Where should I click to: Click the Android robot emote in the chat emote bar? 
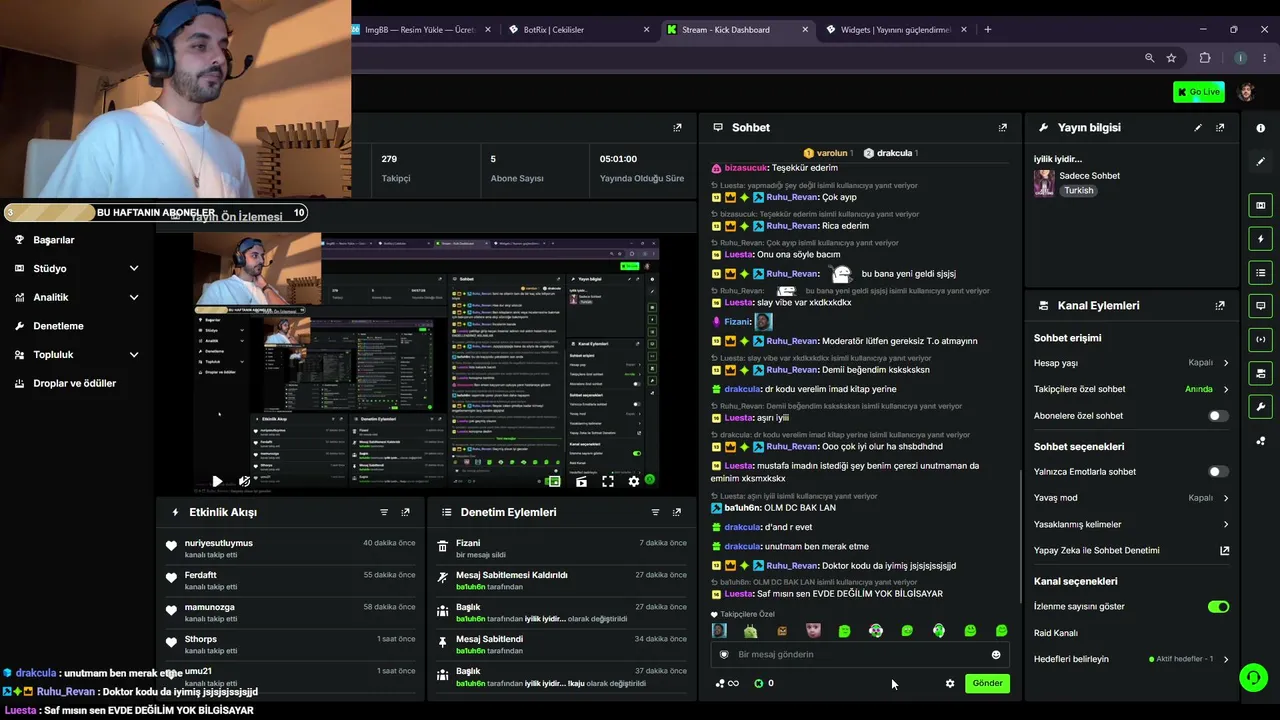click(x=750, y=631)
